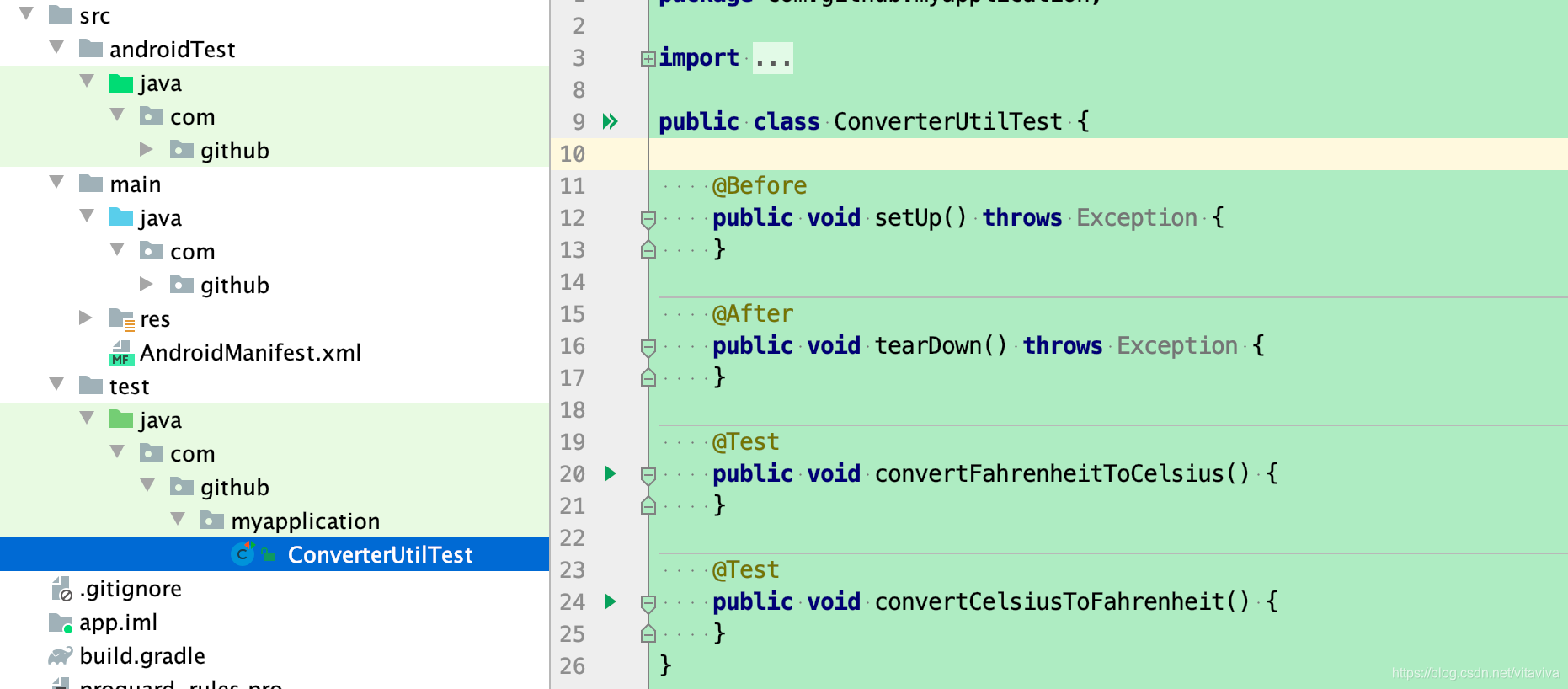Click green java source folder icon under androidTest
1568x689 pixels.
121,83
